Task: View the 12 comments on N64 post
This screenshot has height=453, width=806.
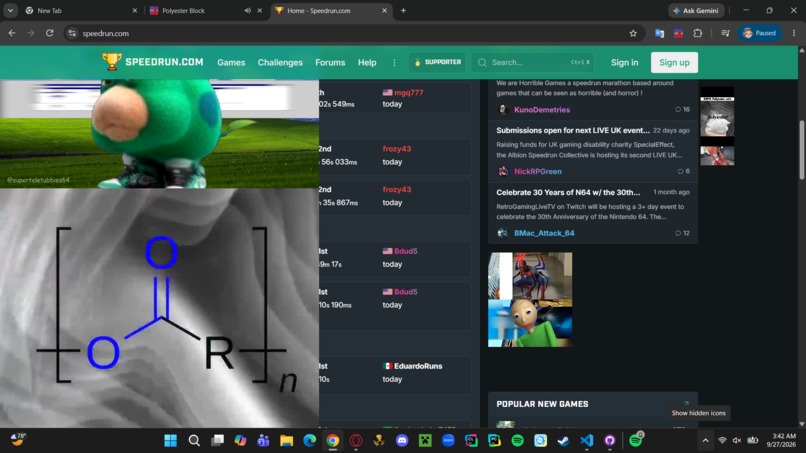Action: coord(683,233)
